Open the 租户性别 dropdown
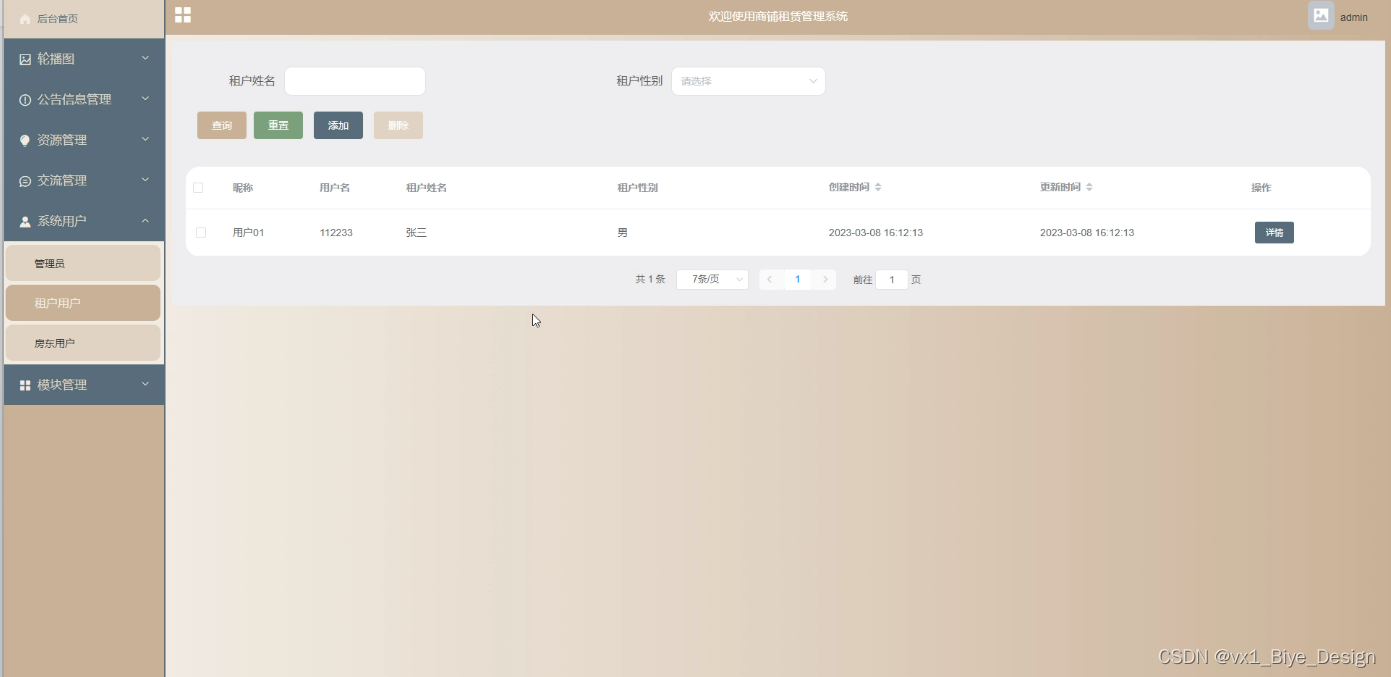The height and width of the screenshot is (677, 1391). pos(748,82)
